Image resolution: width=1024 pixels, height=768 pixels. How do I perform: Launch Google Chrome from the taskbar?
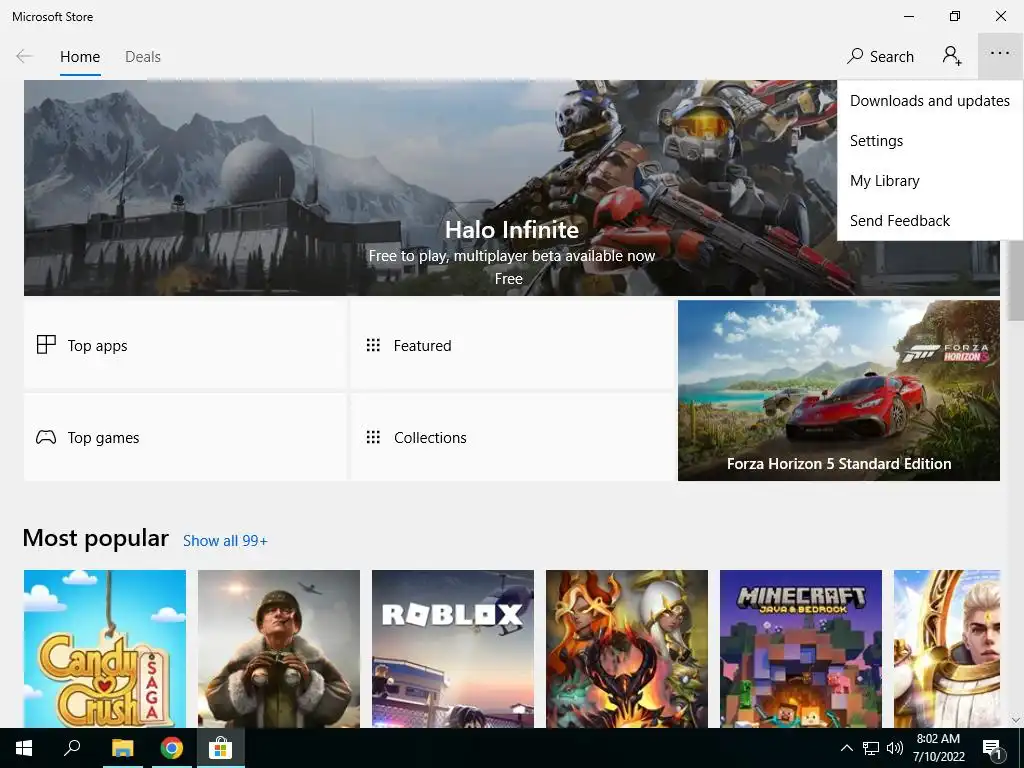point(172,748)
